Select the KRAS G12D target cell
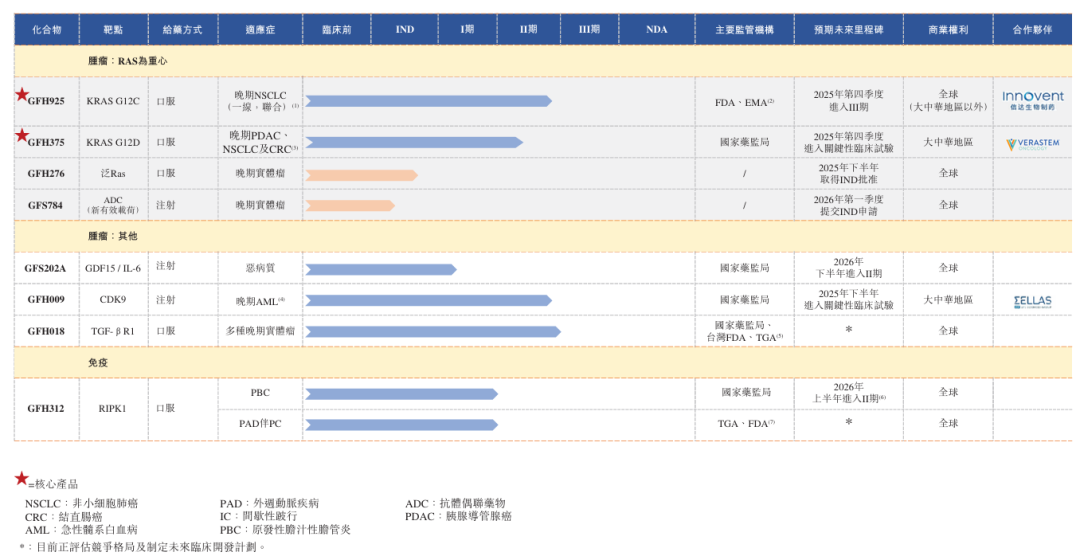The height and width of the screenshot is (556, 1080). 113,143
